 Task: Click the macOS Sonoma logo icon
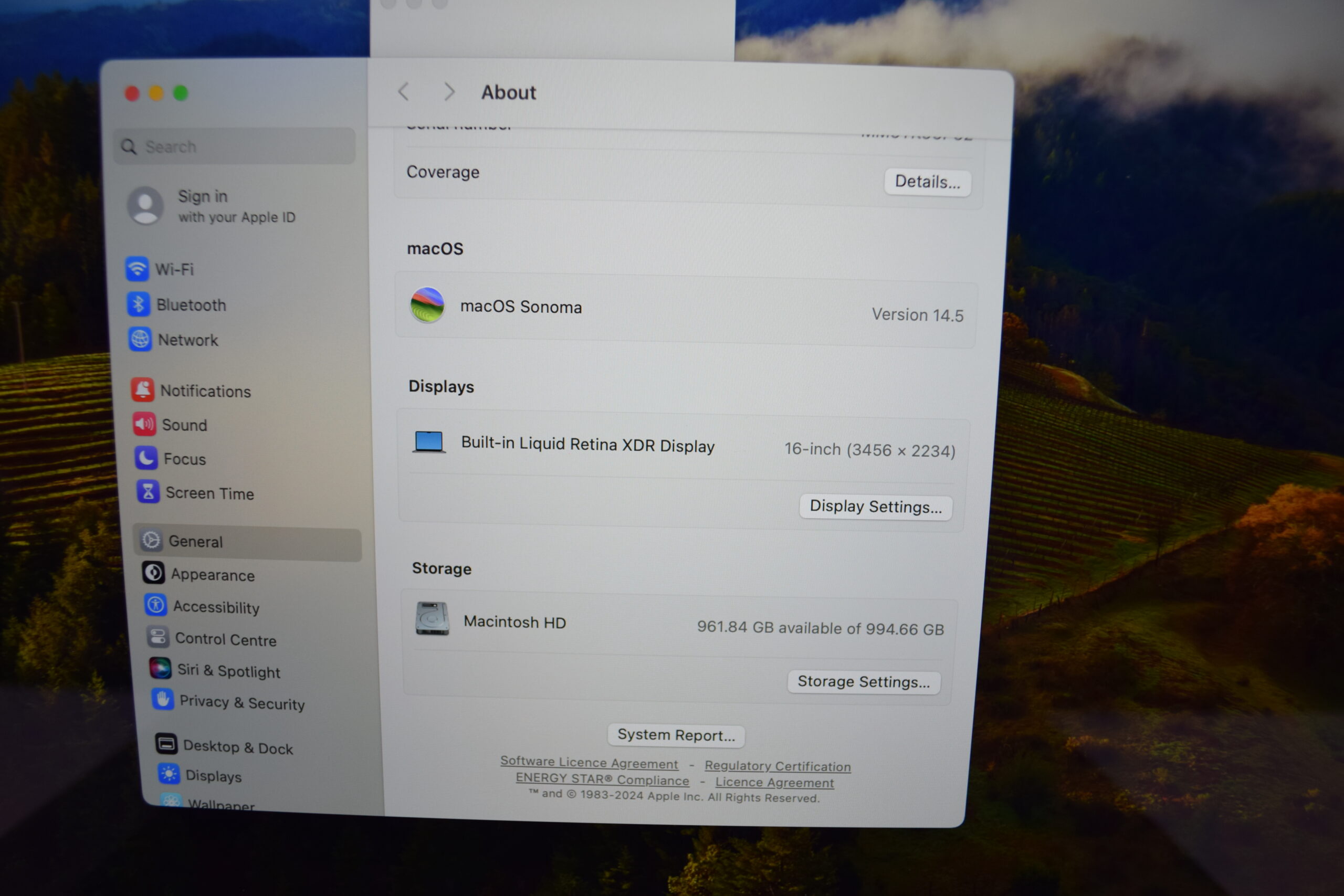(427, 305)
